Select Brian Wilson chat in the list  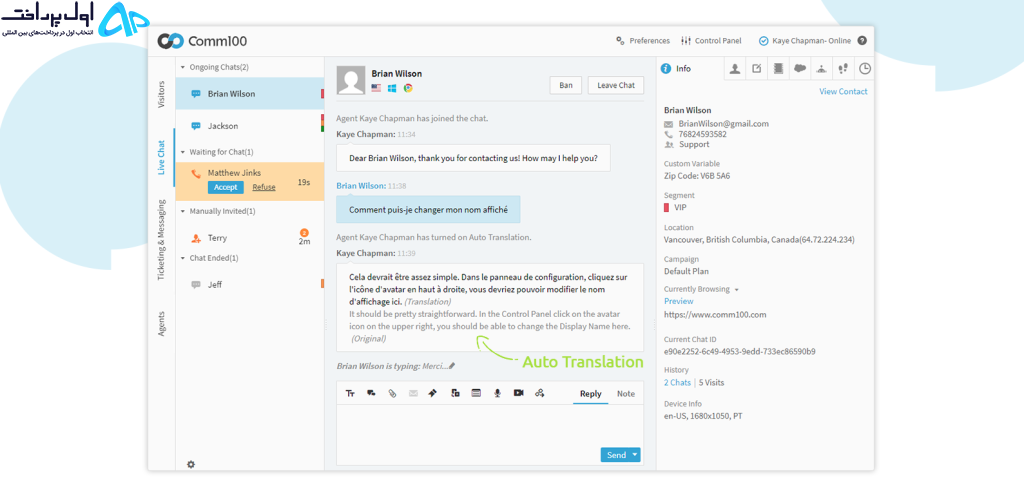250,94
